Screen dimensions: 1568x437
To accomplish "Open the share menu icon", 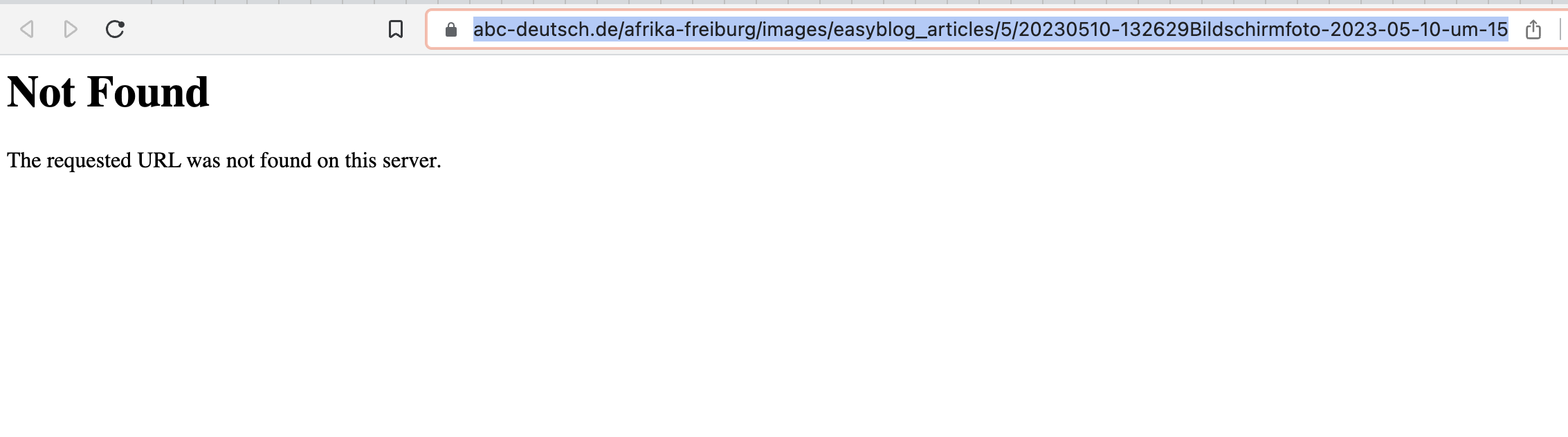I will (x=1533, y=30).
